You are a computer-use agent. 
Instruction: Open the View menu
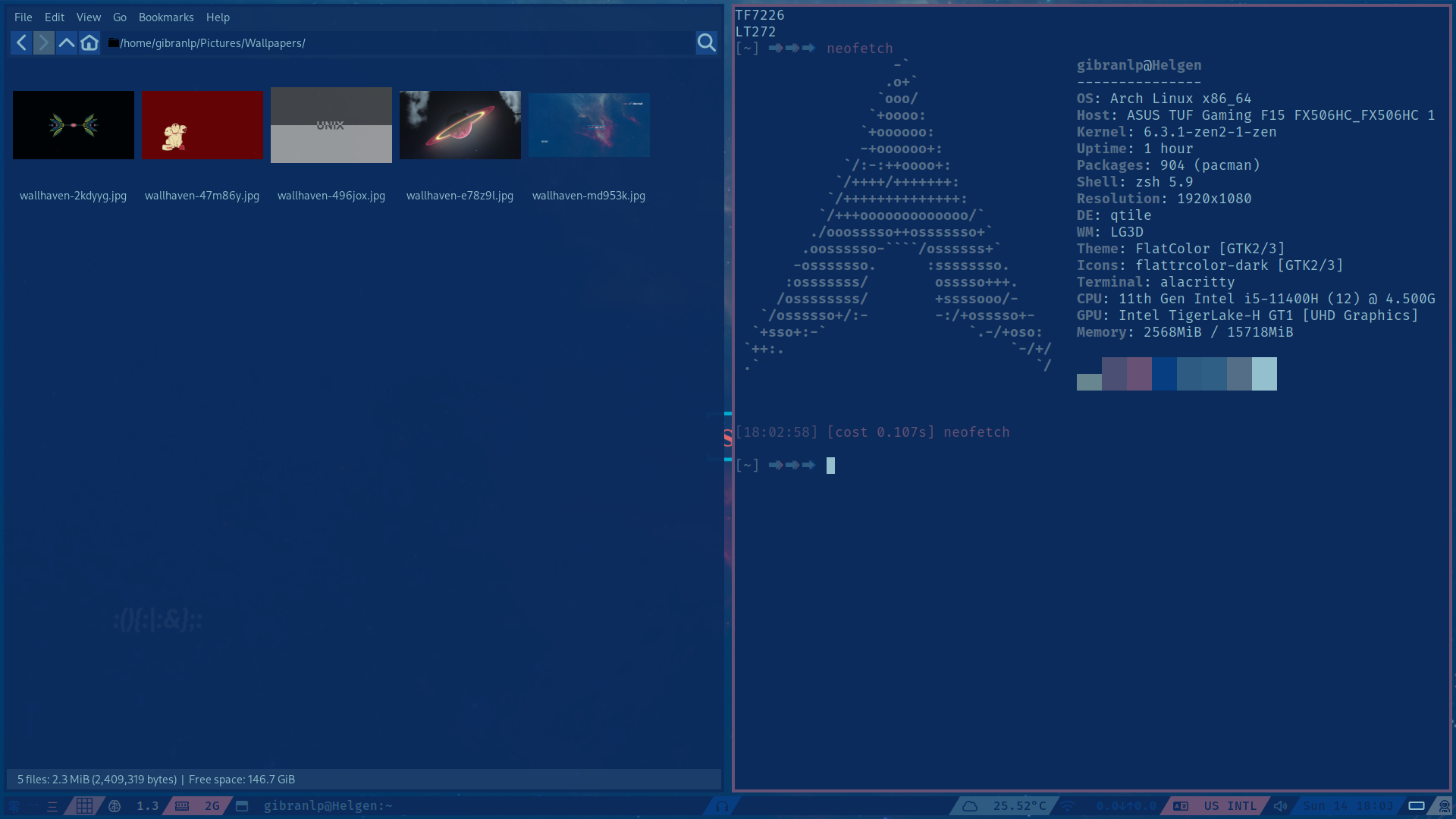point(88,17)
